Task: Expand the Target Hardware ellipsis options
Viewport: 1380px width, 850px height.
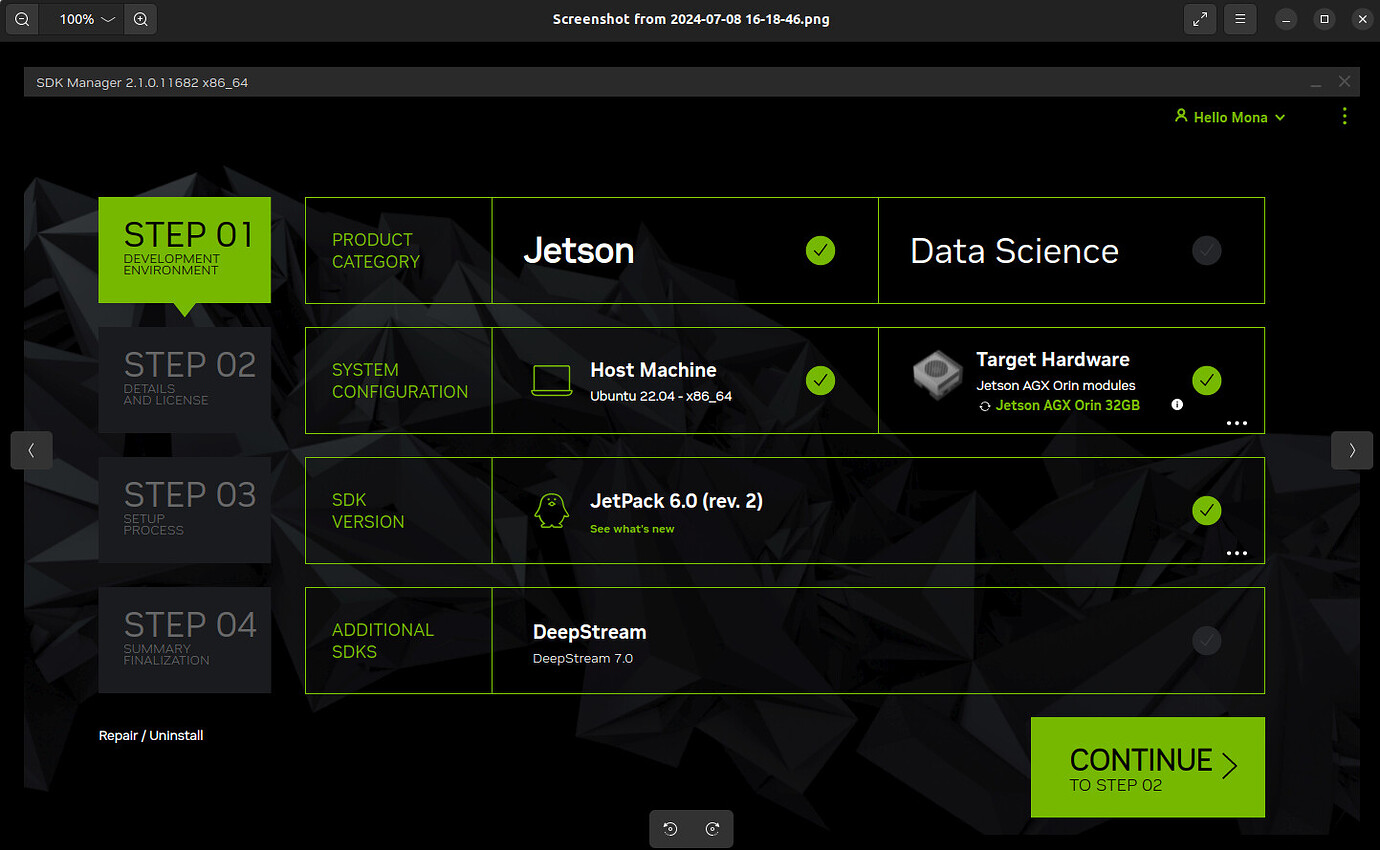Action: tap(1237, 423)
